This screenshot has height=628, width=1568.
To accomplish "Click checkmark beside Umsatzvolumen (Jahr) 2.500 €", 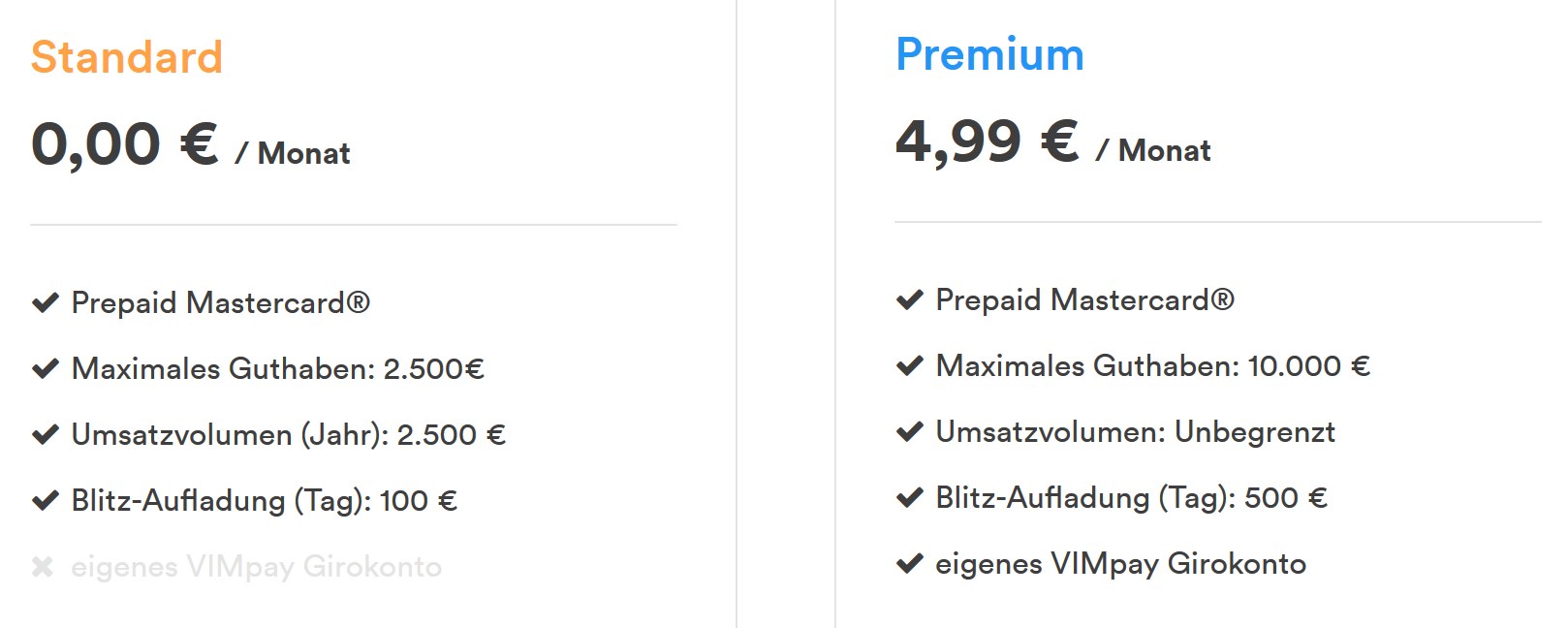I will [46, 435].
